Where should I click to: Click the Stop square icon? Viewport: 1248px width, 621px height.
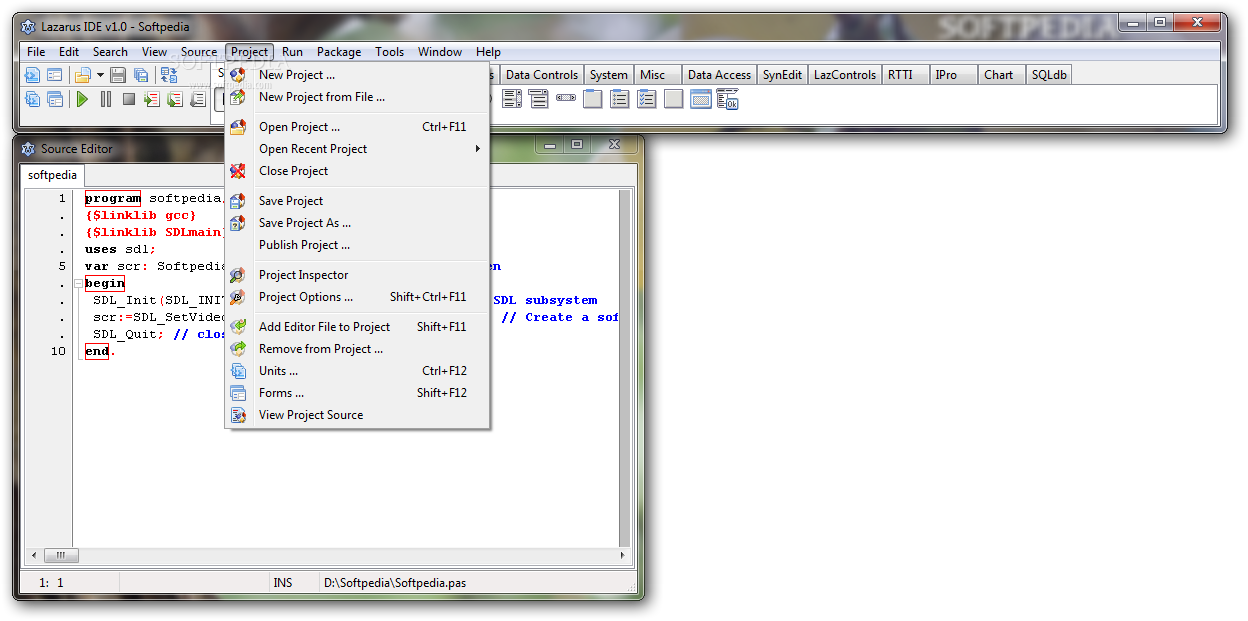pyautogui.click(x=129, y=99)
